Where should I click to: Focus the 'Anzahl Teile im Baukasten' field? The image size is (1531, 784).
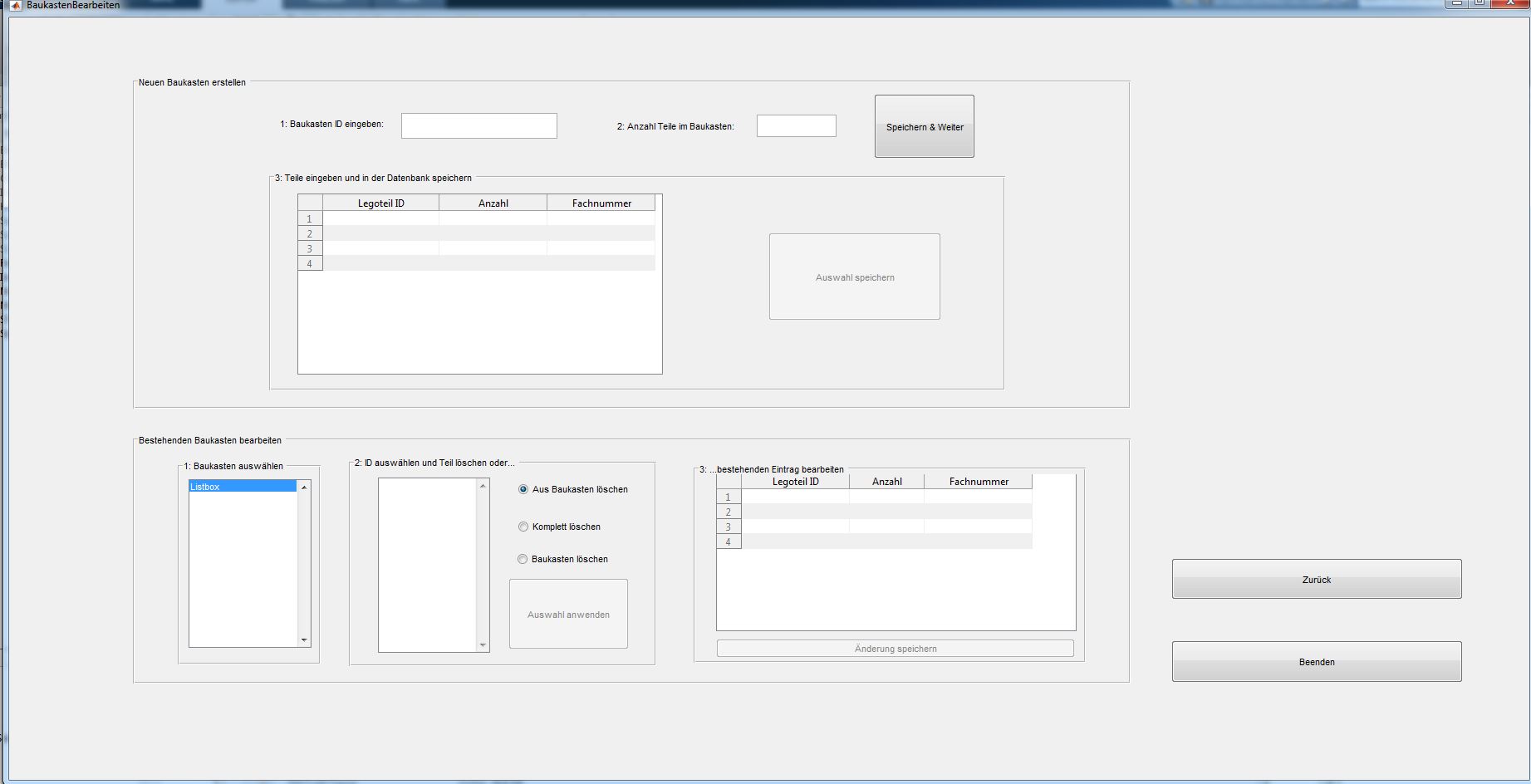(796, 126)
